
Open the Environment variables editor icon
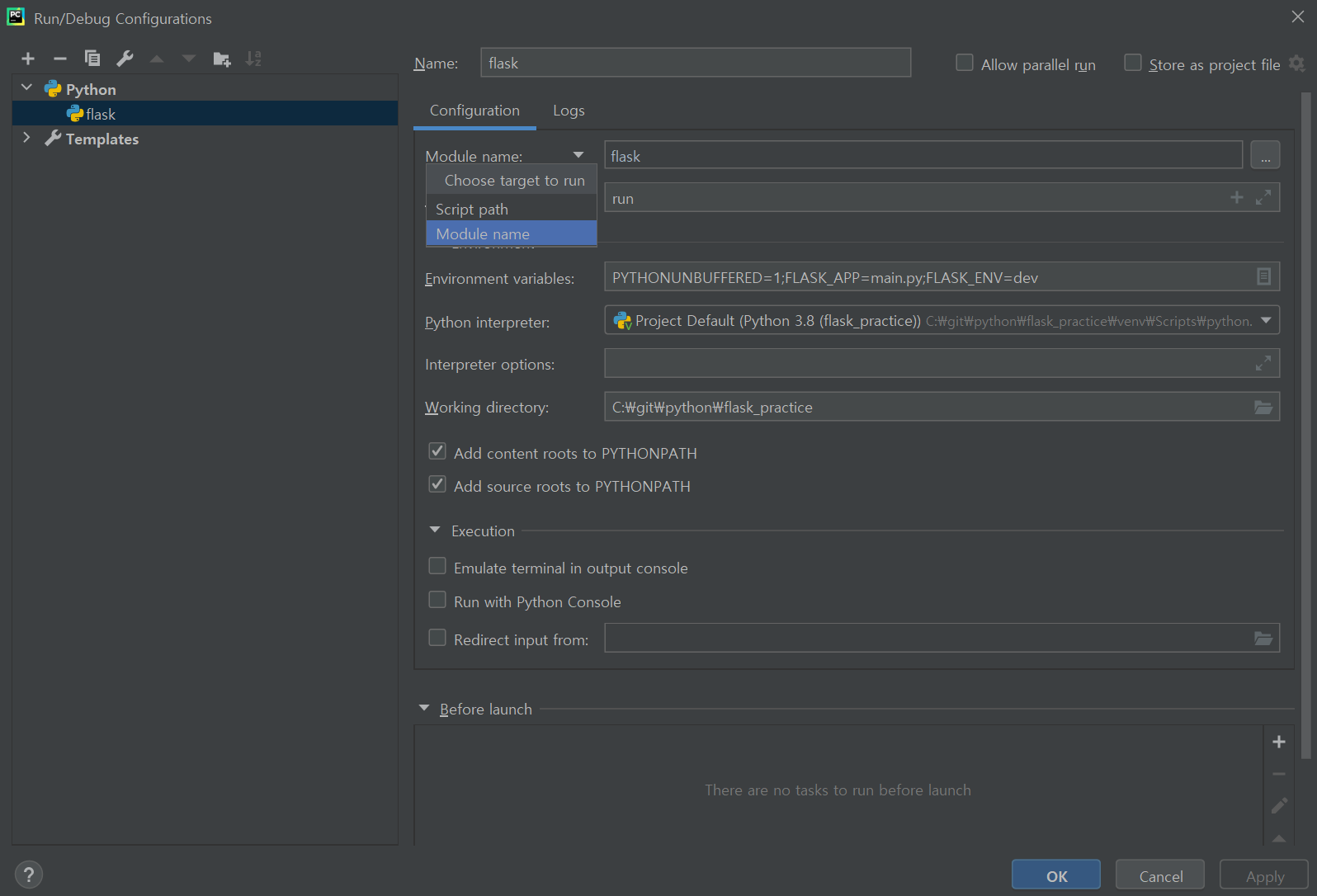(1263, 276)
